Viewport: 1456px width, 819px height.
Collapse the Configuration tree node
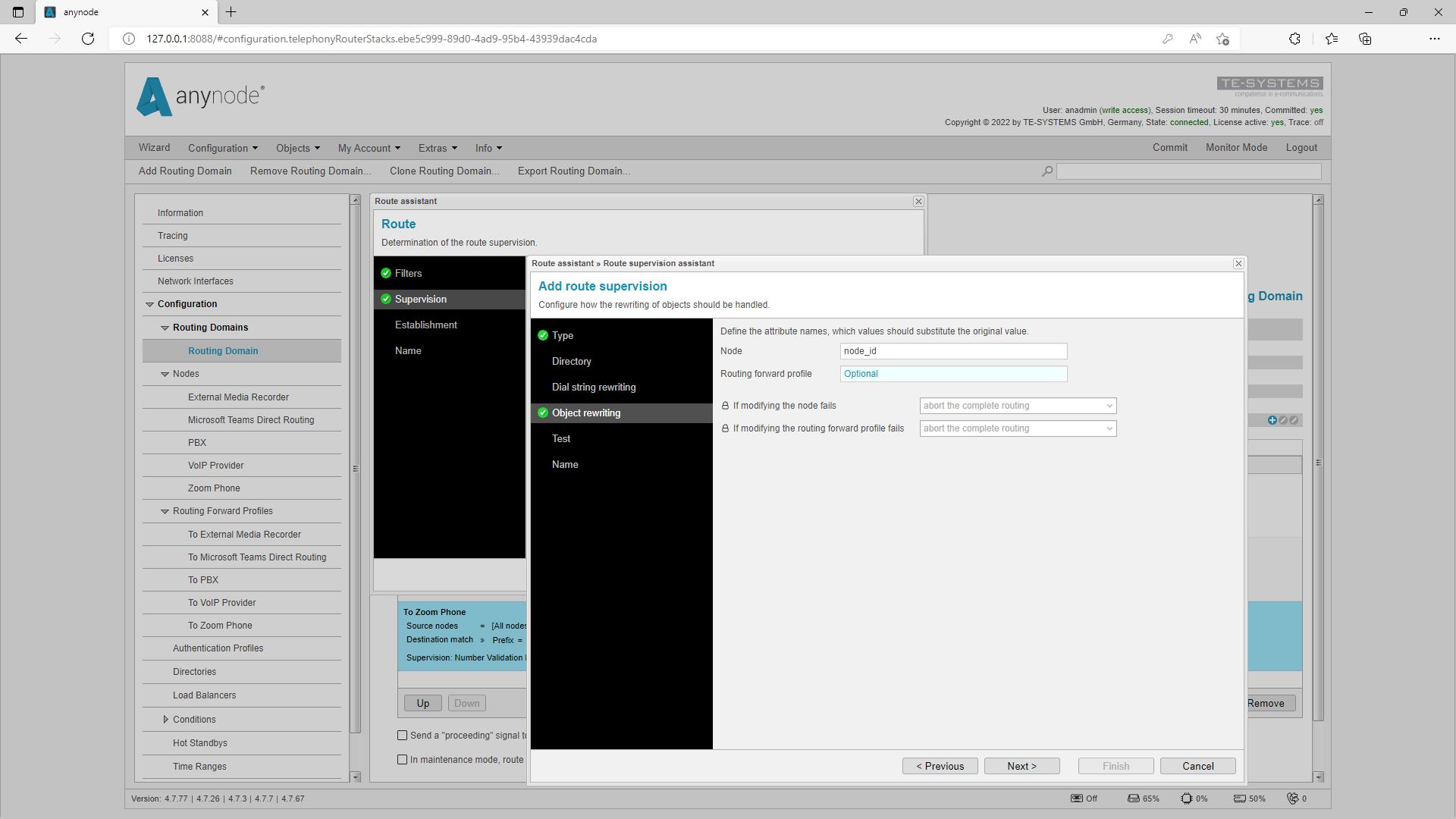coord(149,304)
